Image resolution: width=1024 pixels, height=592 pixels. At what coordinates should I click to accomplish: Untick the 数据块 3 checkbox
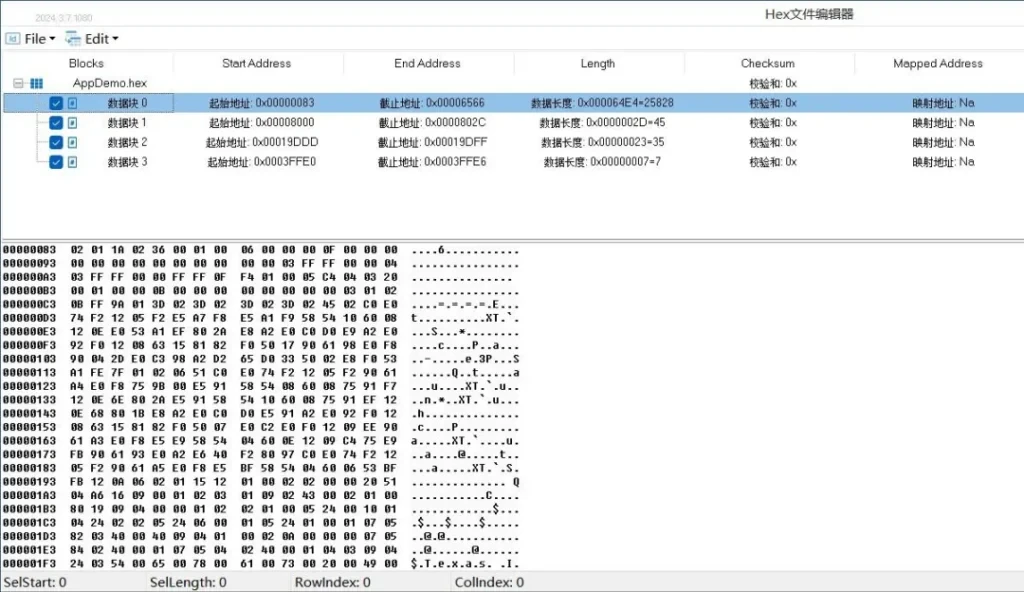56,162
